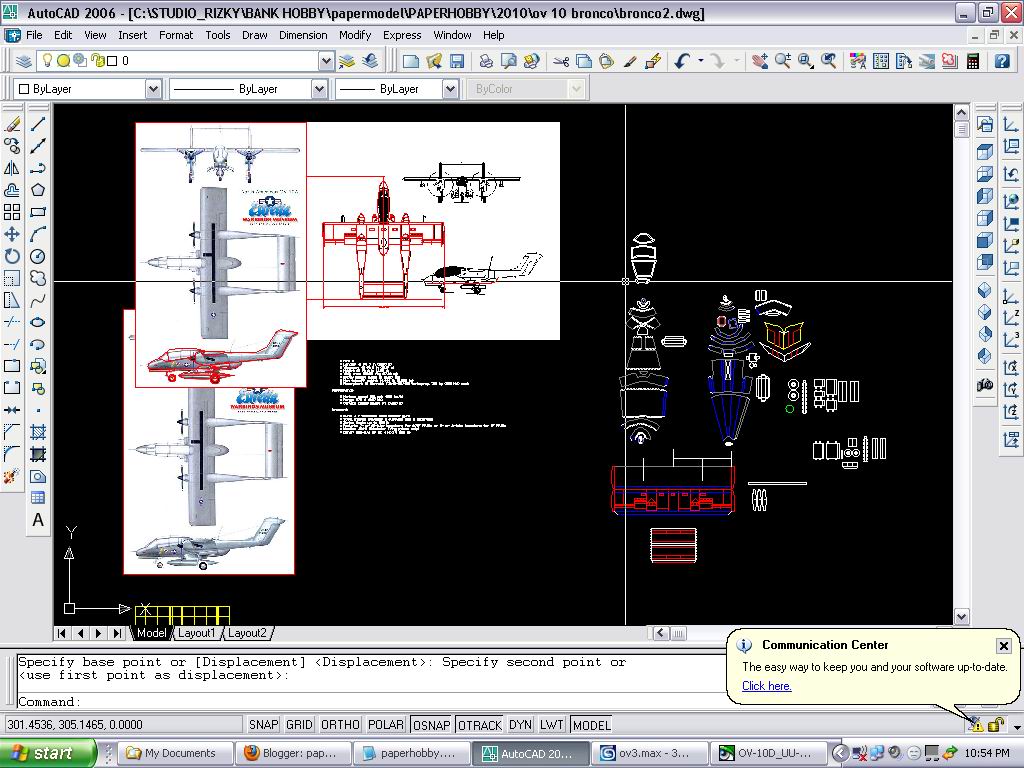Select the Revision Cloud tool
Image resolution: width=1024 pixels, height=768 pixels.
tap(38, 278)
